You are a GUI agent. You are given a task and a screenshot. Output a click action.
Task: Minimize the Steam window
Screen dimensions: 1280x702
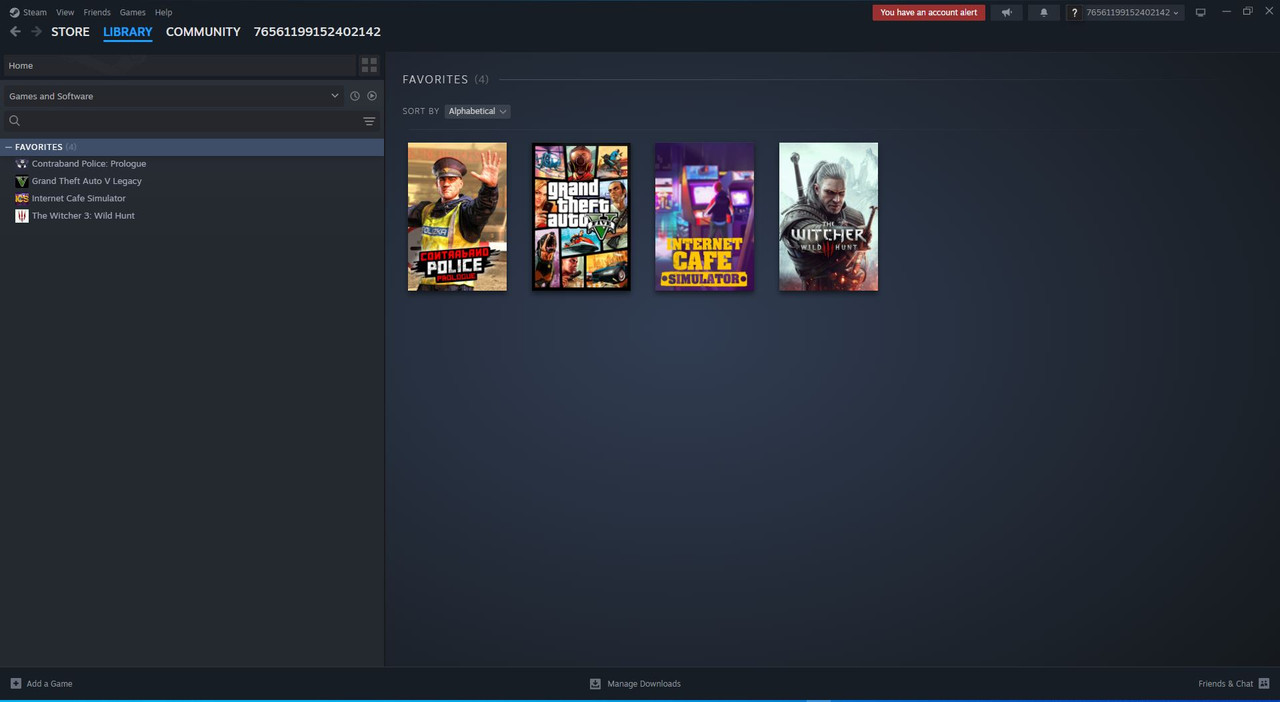click(1226, 12)
